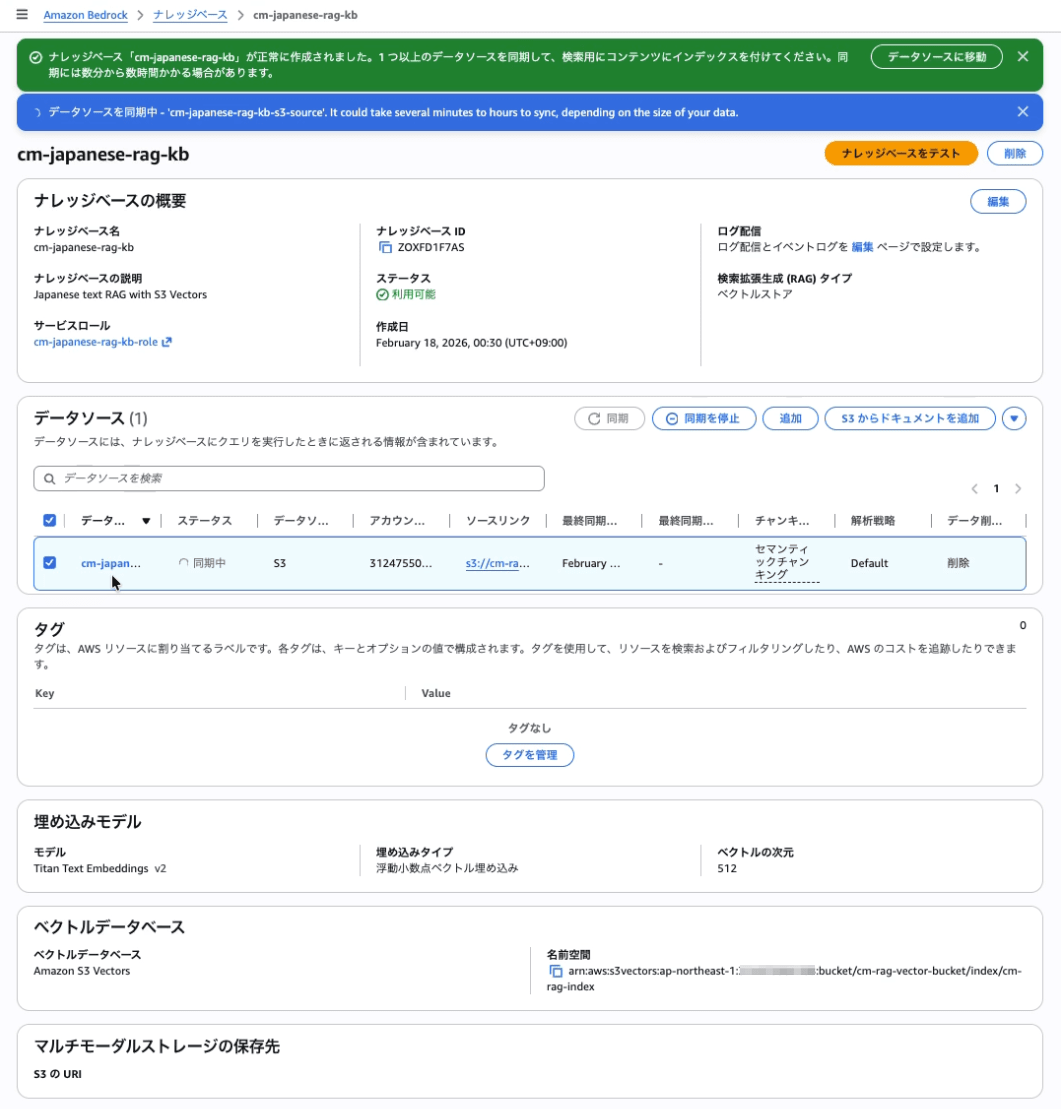The width and height of the screenshot is (1061, 1109).
Task: Open the cm-japan... data source link
Action: click(110, 563)
